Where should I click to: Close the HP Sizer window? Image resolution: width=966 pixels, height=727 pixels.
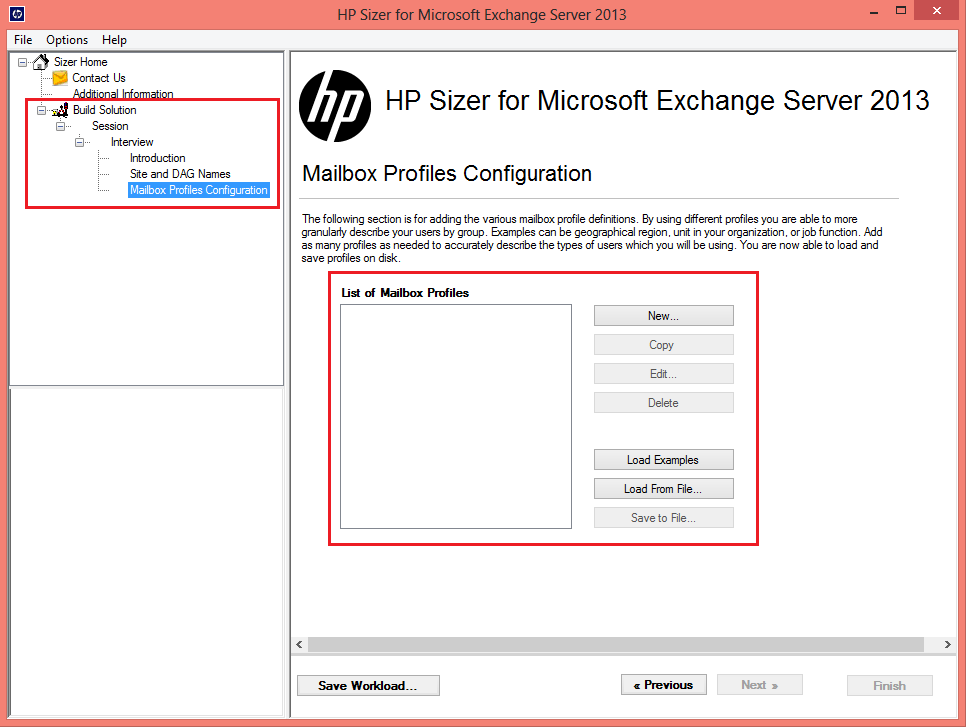point(936,10)
